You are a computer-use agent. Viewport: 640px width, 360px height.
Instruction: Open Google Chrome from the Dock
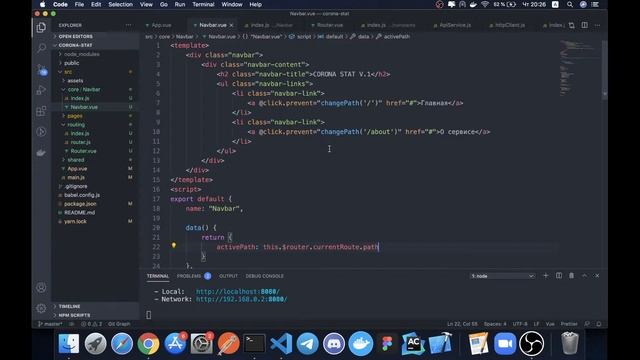click(148, 343)
